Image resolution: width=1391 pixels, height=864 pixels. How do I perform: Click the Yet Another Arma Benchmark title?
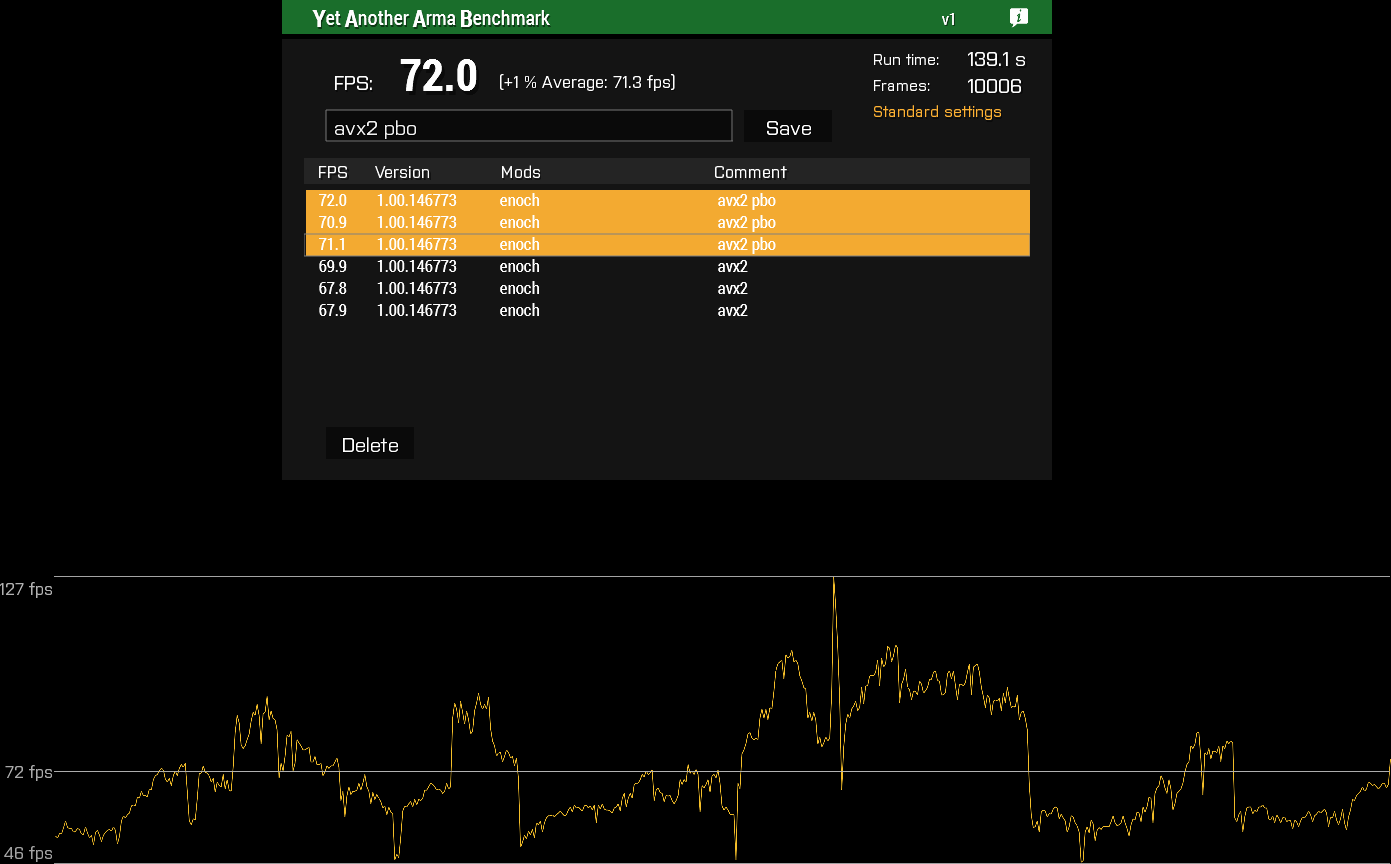[431, 18]
